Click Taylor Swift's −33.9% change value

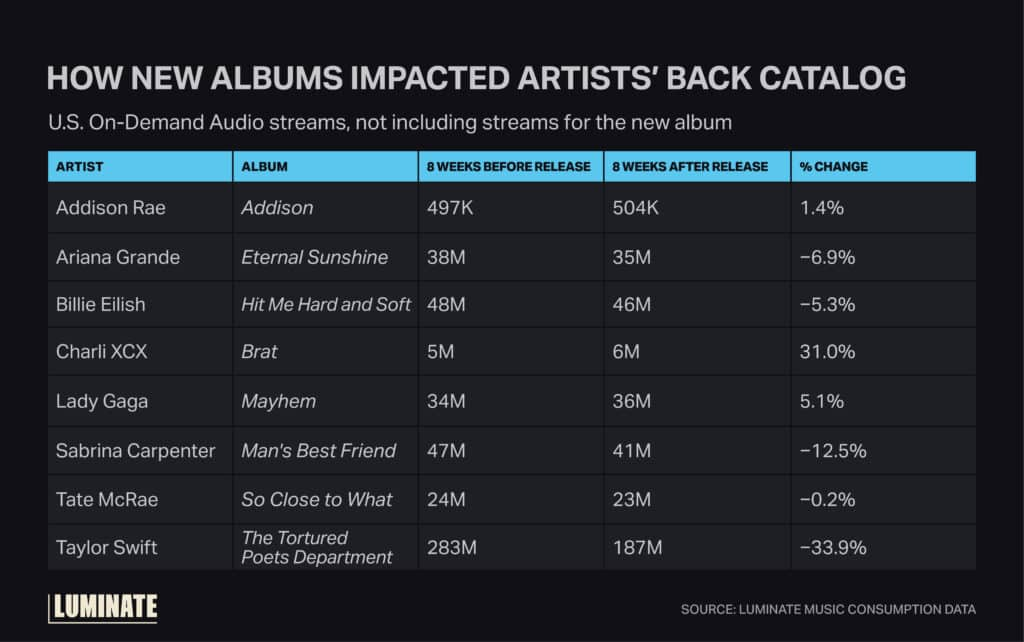point(832,547)
